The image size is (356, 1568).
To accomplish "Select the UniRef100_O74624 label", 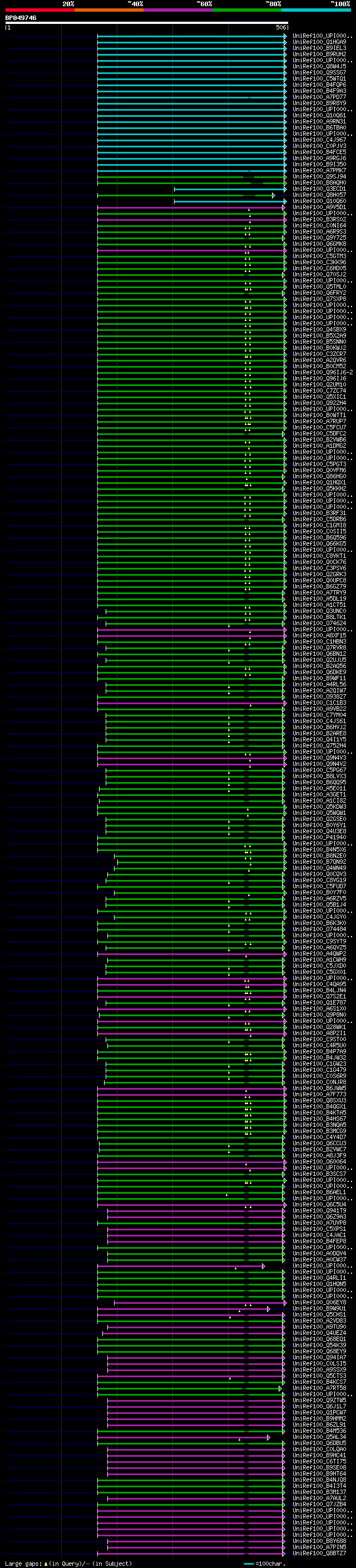I will pyautogui.click(x=319, y=624).
